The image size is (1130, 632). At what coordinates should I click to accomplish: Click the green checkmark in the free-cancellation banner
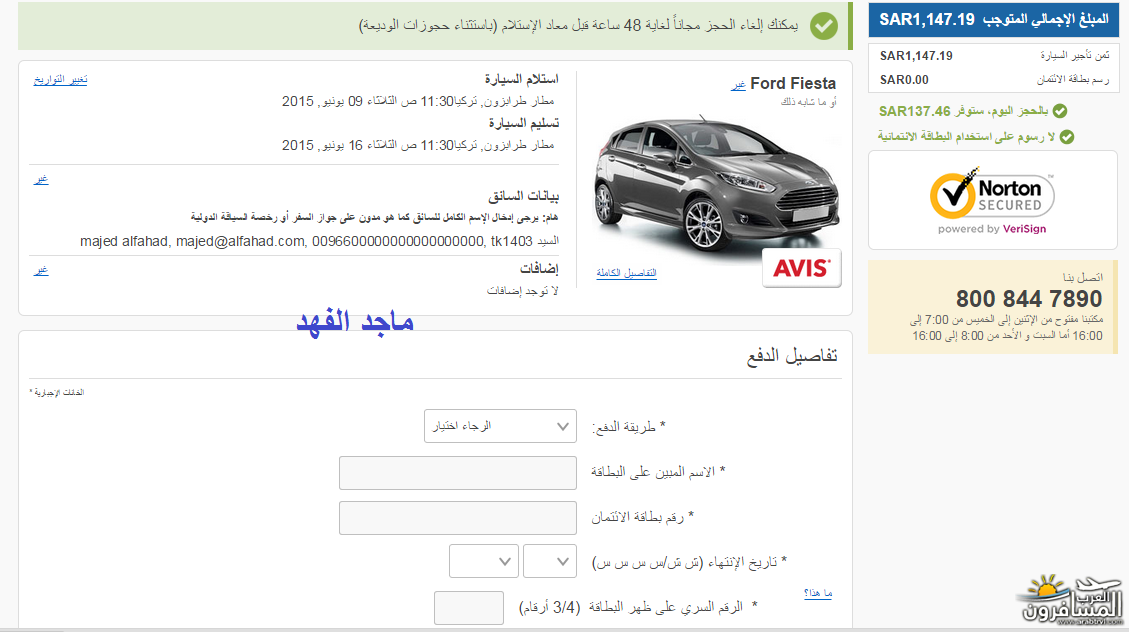(x=824, y=26)
